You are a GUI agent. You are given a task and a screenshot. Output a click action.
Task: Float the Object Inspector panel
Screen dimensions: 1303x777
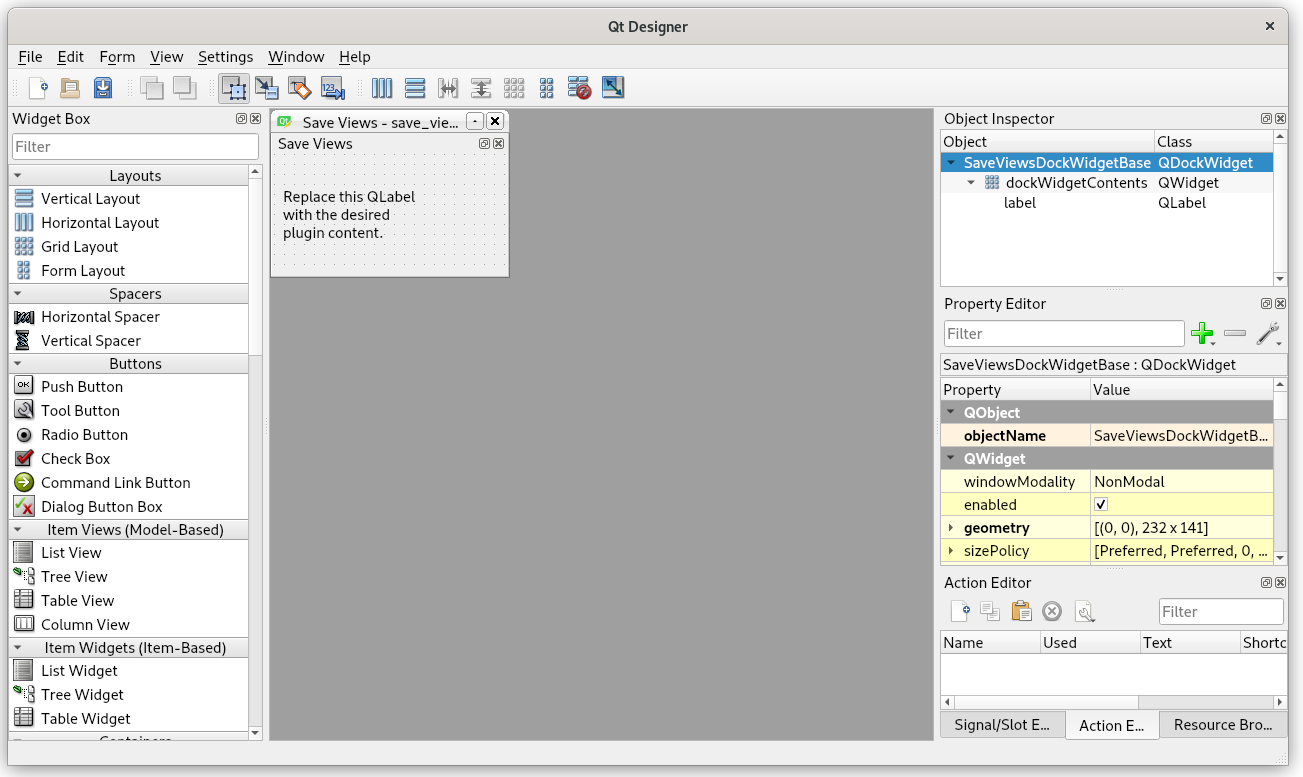[x=1266, y=118]
